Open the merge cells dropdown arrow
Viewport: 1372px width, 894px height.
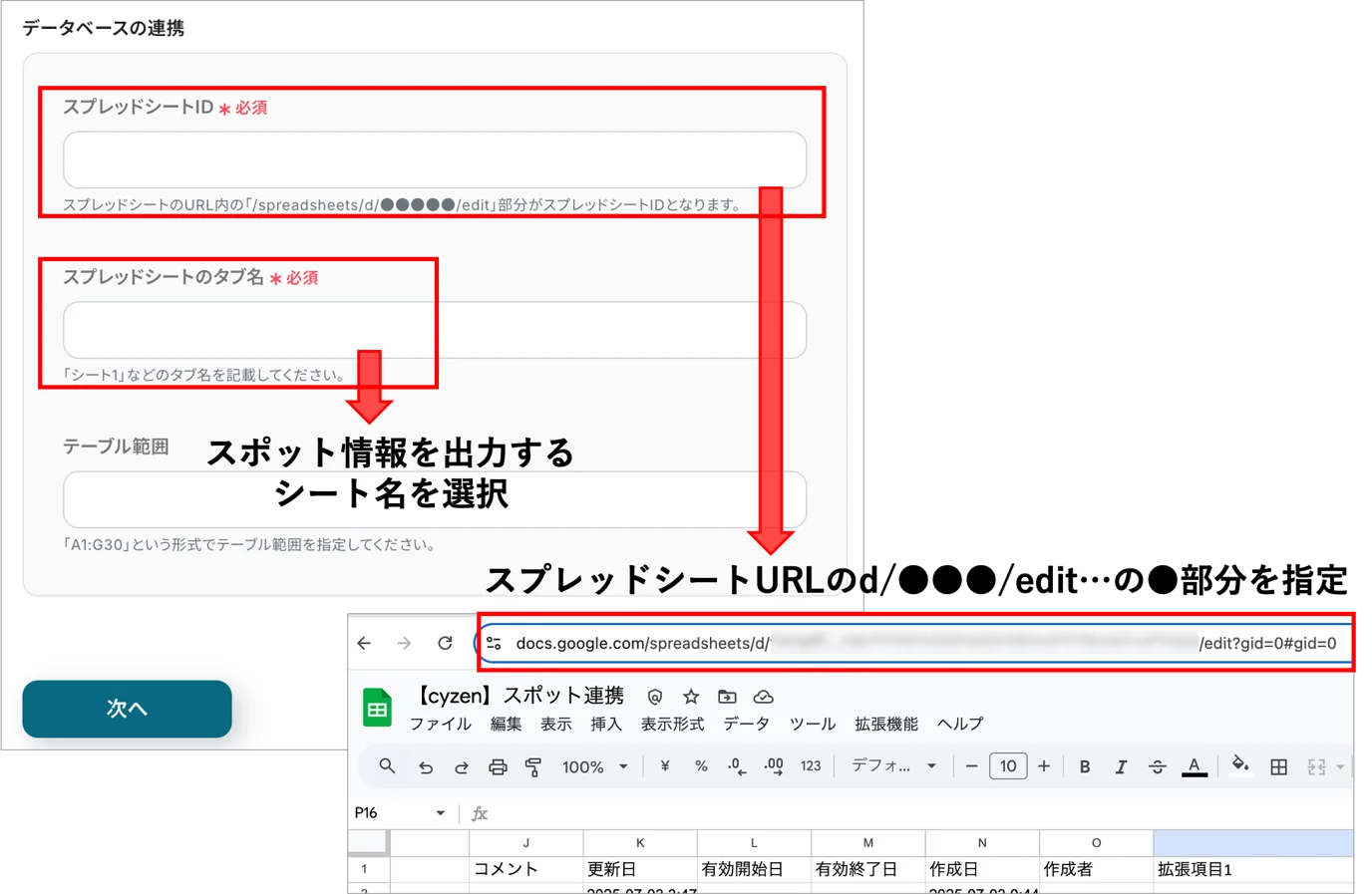pos(1340,766)
